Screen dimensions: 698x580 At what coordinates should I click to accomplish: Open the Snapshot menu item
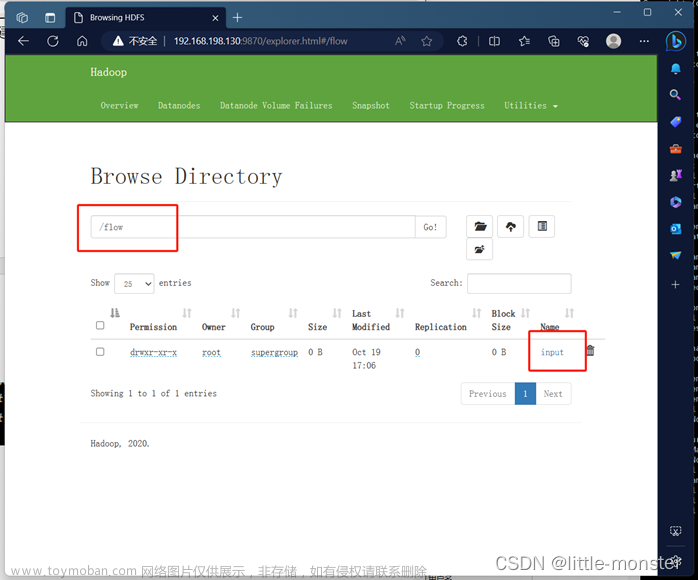371,105
